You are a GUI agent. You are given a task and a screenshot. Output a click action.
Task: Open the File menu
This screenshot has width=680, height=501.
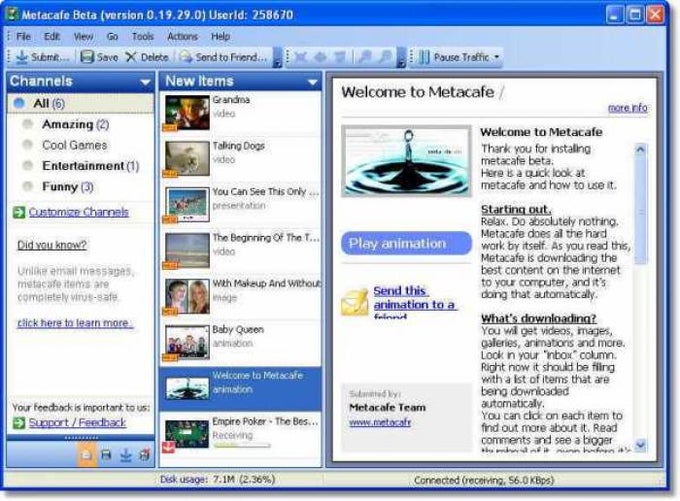23,36
